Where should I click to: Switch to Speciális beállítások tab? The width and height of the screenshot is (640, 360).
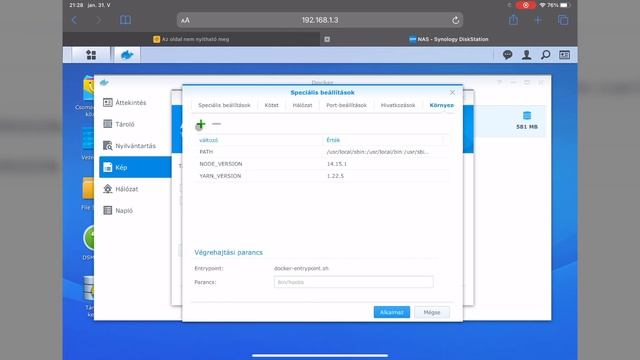224,105
